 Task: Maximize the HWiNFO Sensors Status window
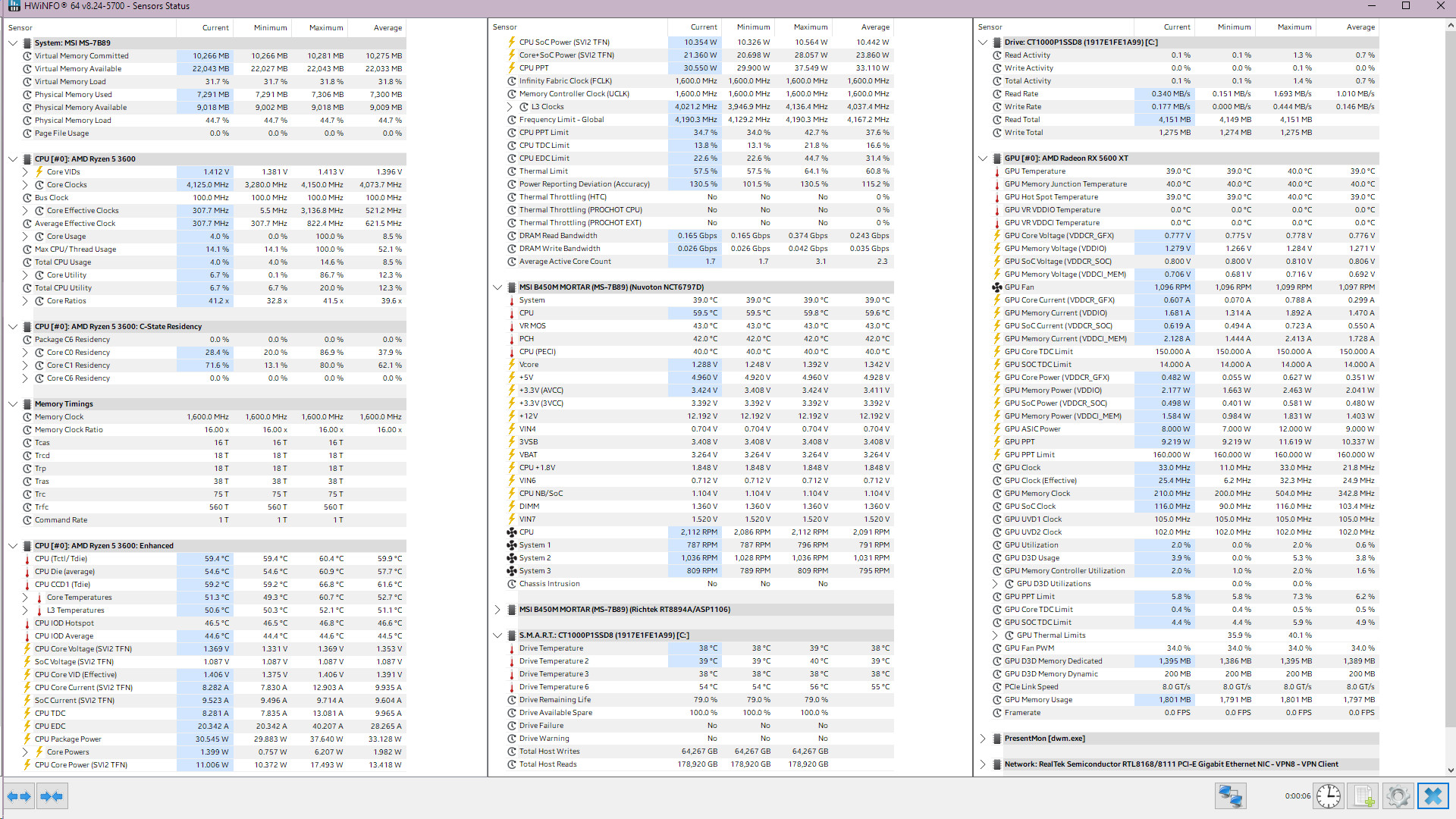(1405, 6)
